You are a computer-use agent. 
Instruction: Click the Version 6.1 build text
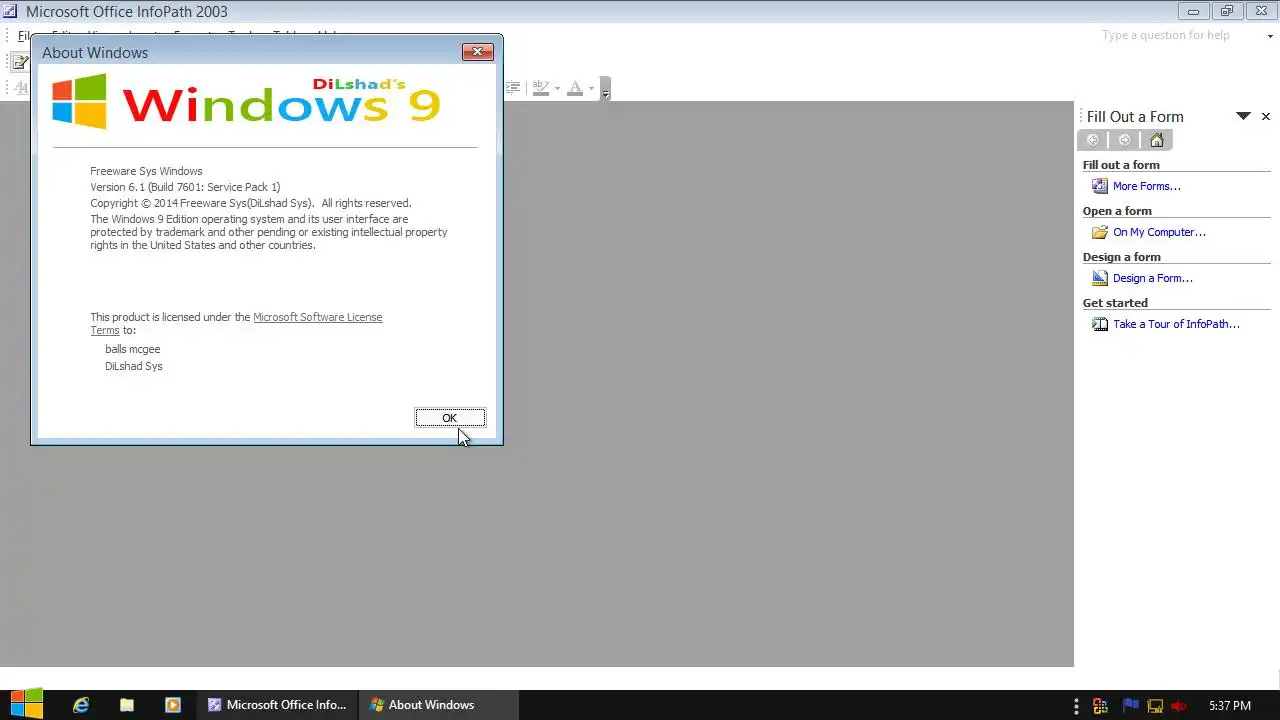(185, 187)
